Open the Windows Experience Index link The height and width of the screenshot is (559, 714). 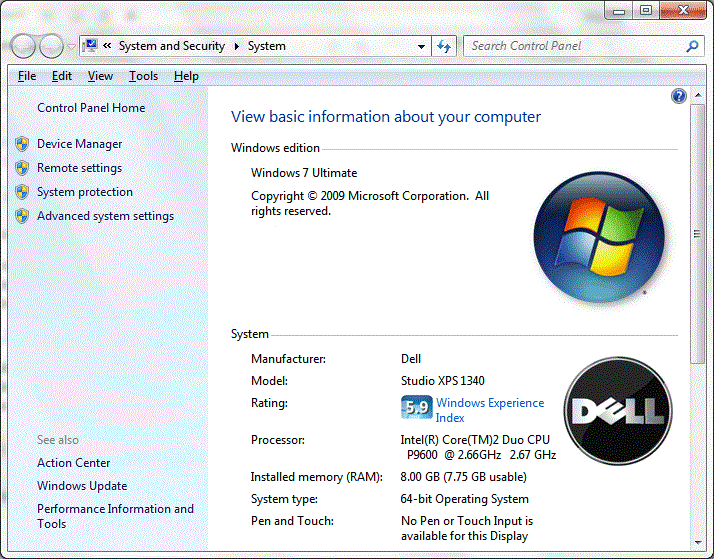[490, 410]
